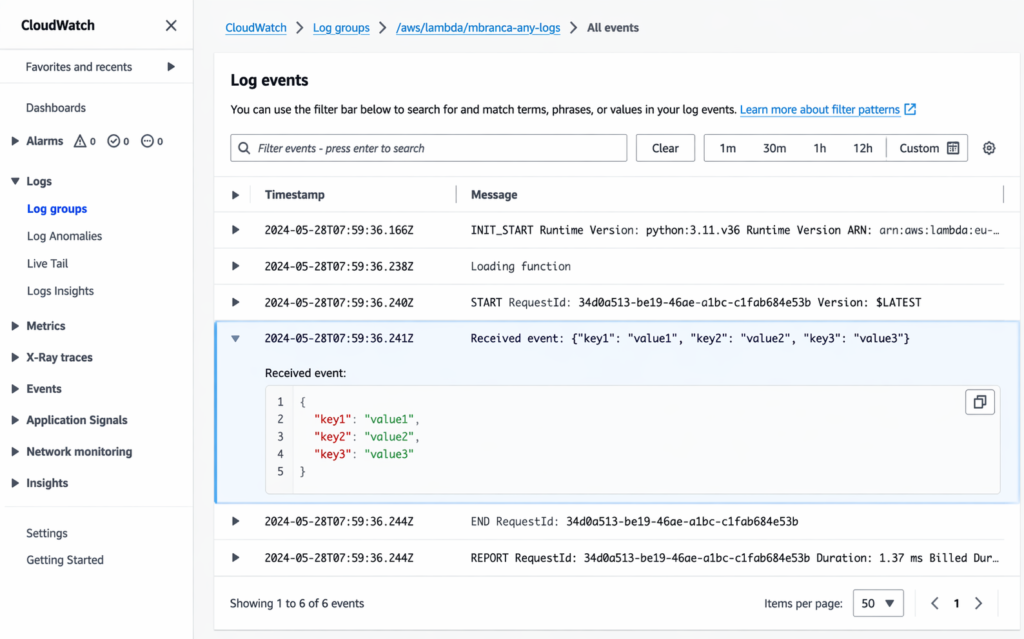Copy the JSON event using copy icon

point(979,401)
